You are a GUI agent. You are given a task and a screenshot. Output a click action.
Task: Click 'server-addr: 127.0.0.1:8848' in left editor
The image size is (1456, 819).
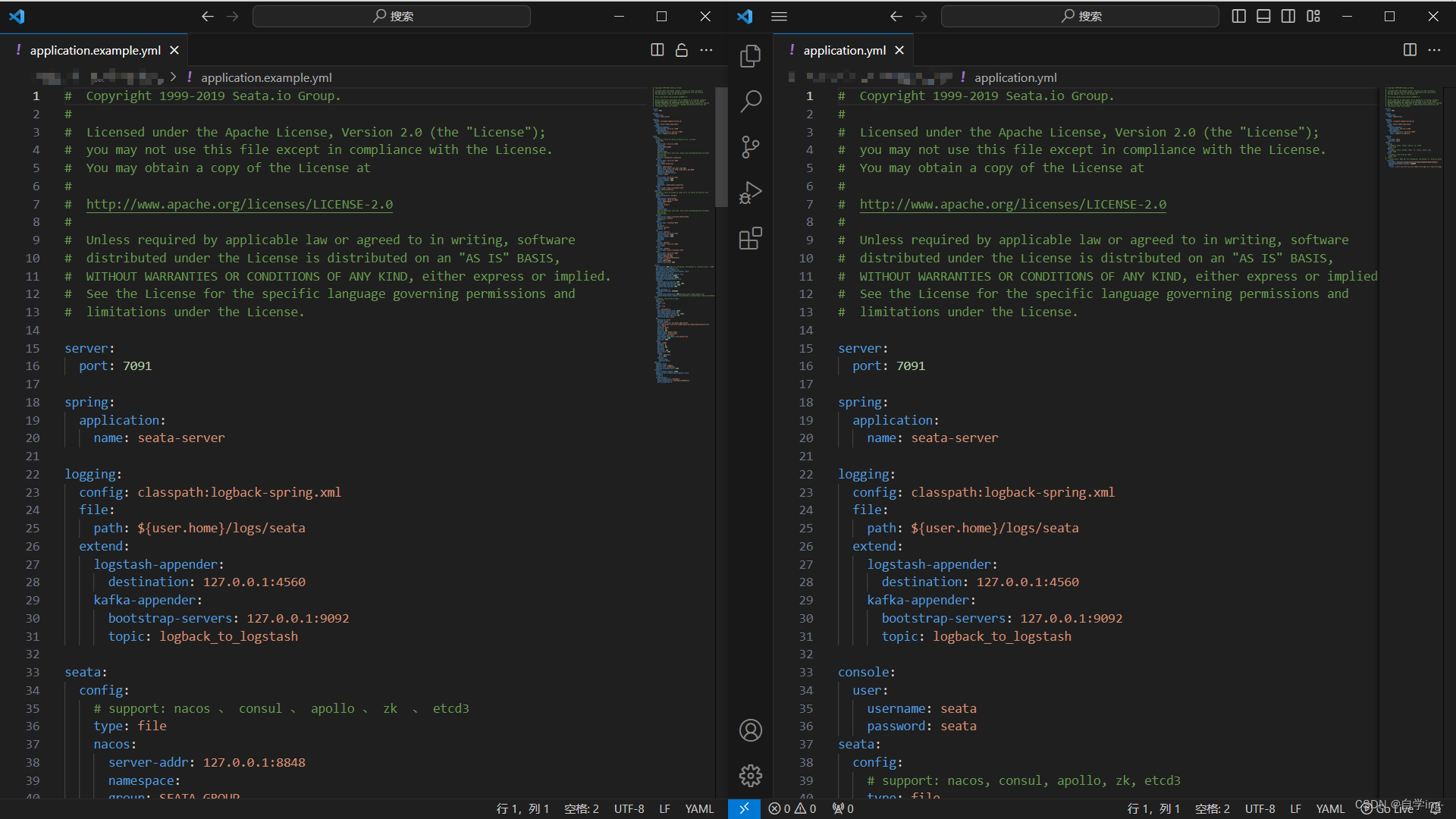click(207, 762)
